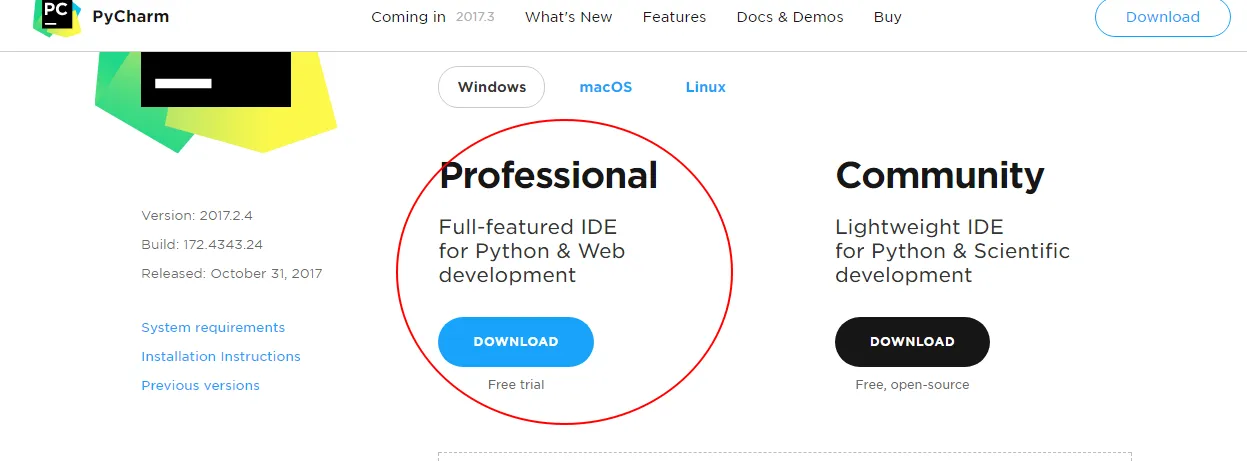Open the Buy page
Screen dimensions: 1247x461
click(x=887, y=17)
